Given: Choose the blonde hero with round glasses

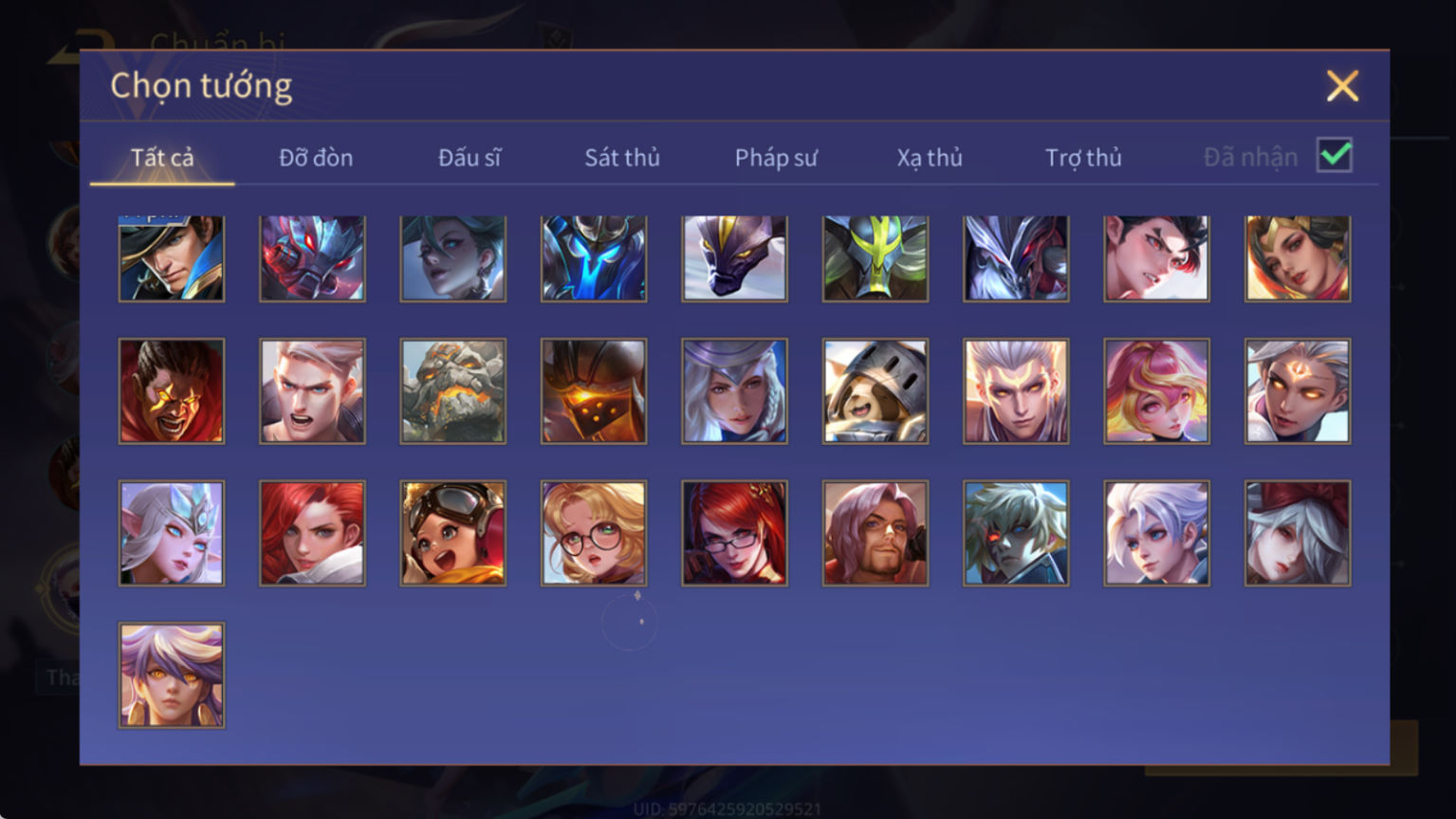Looking at the screenshot, I should click(594, 532).
